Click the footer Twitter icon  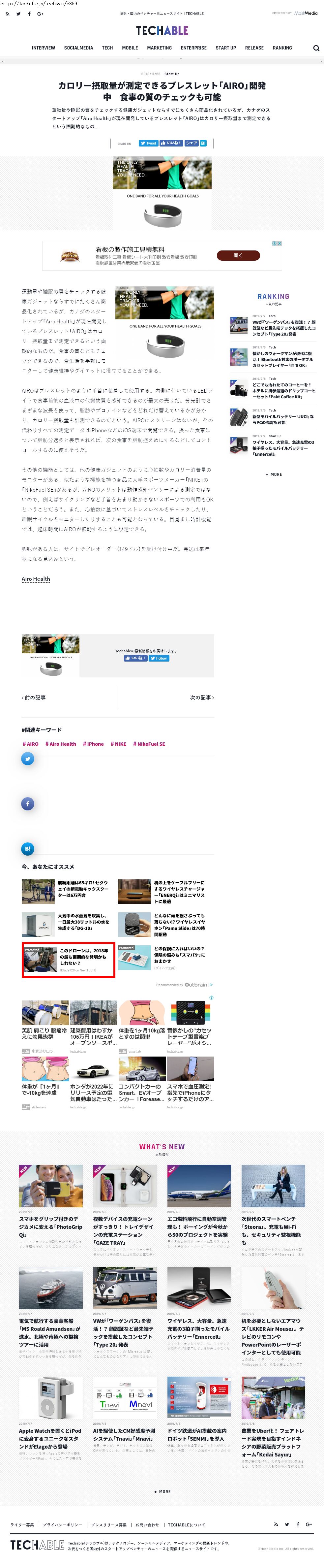point(287,1524)
